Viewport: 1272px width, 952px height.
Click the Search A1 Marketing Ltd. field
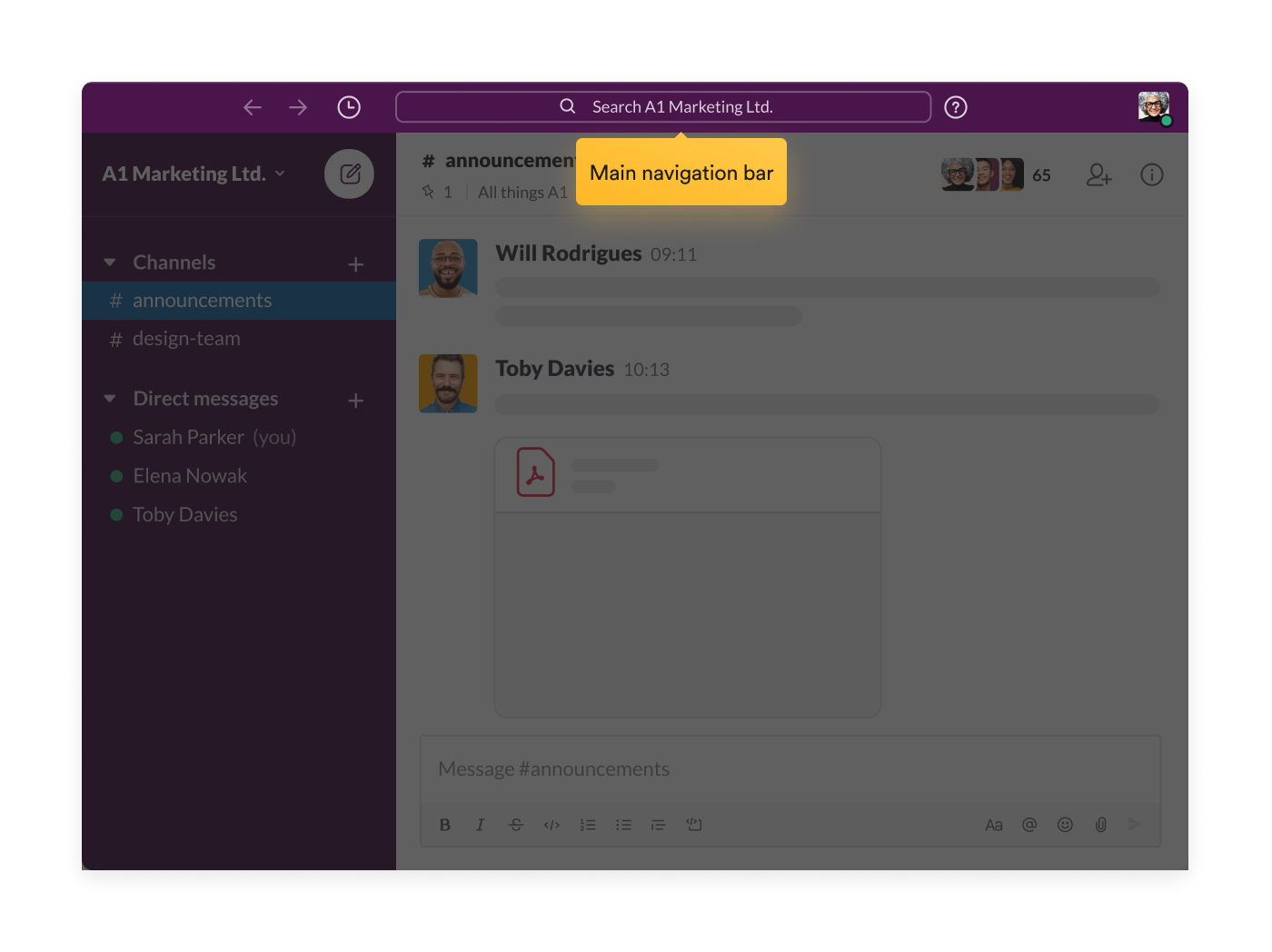click(663, 106)
